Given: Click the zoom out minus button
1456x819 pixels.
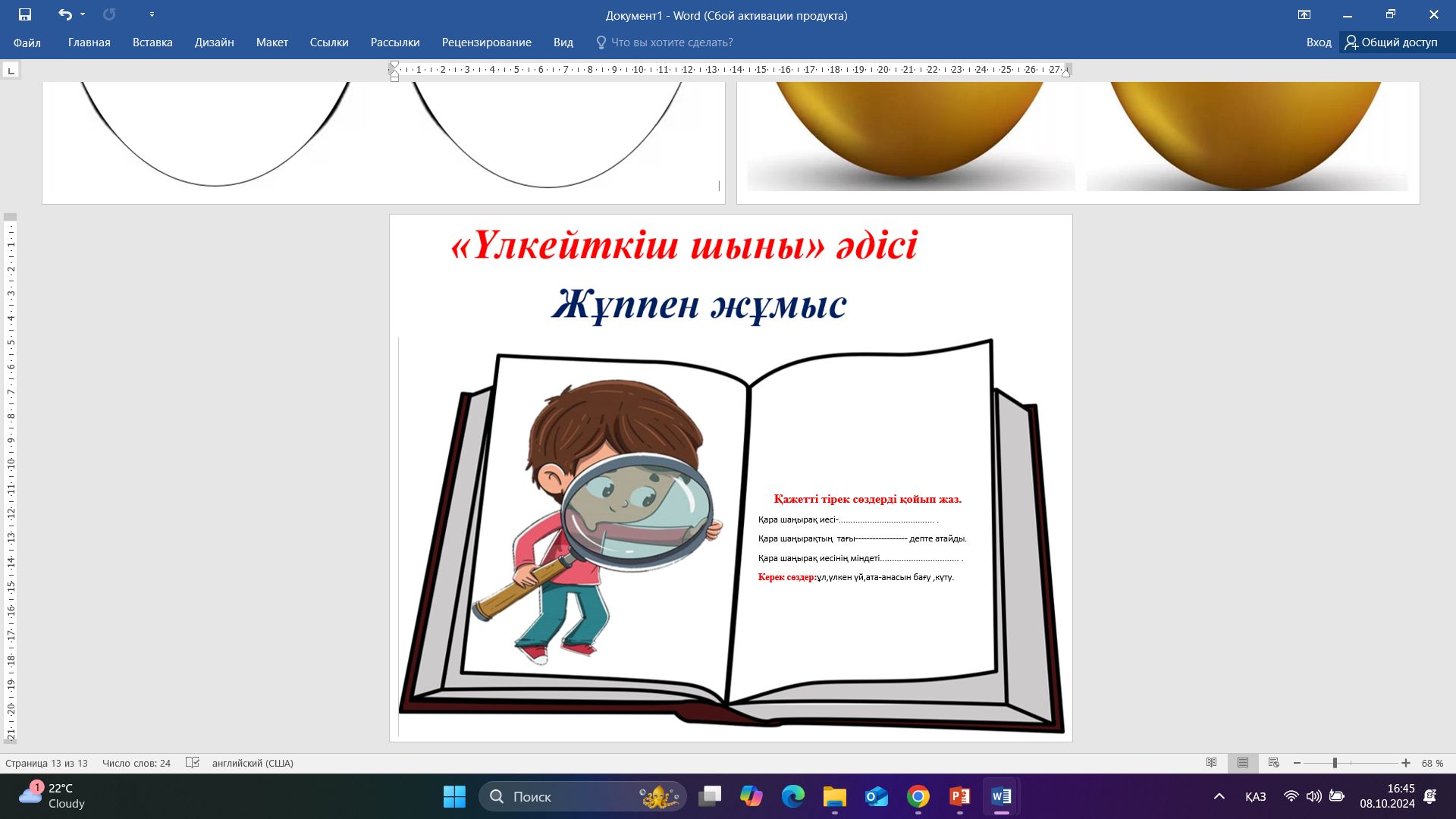Looking at the screenshot, I should [1298, 763].
